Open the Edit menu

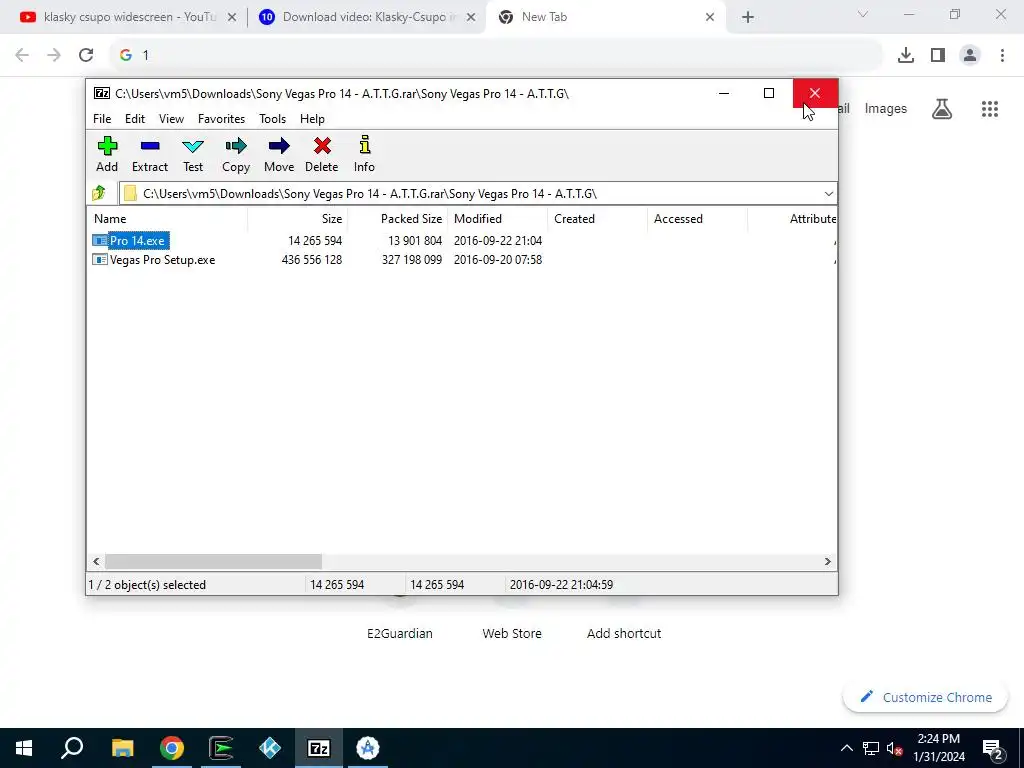coord(135,119)
